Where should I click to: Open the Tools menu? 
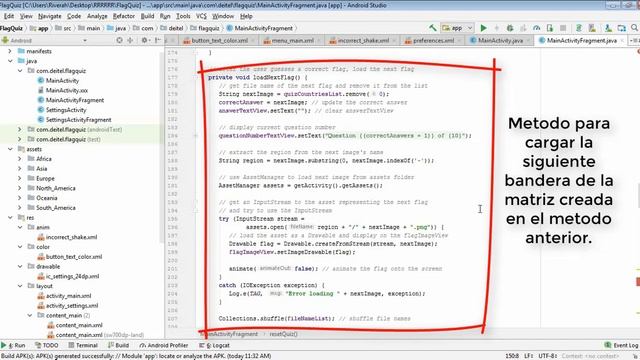click(x=183, y=16)
